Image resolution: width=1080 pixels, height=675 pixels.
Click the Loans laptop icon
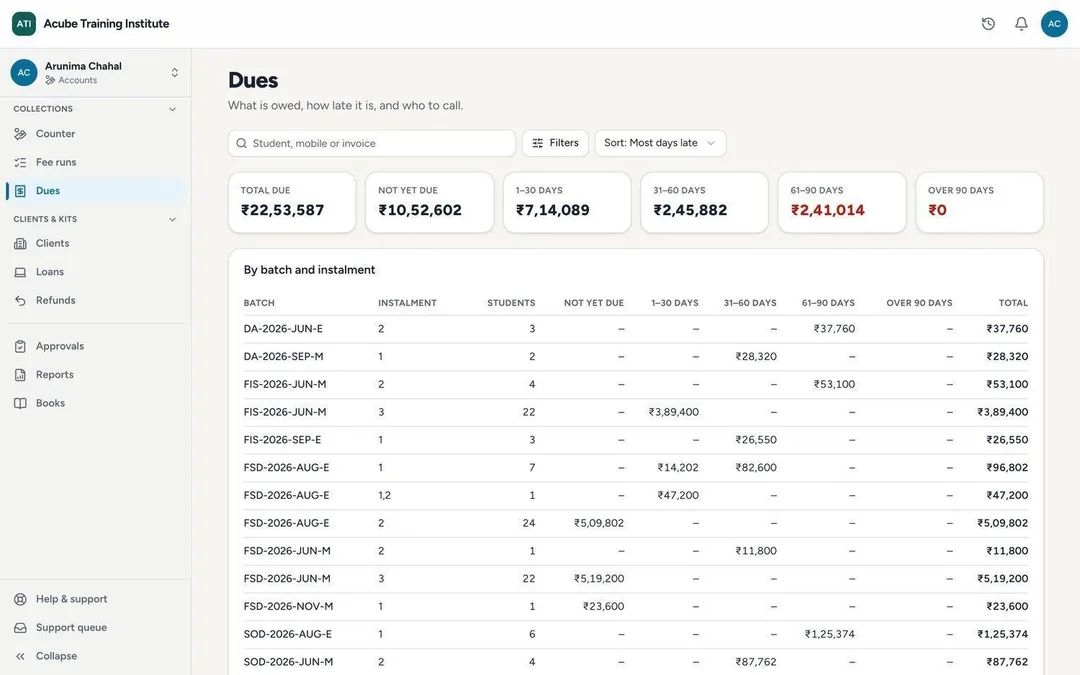click(x=20, y=272)
